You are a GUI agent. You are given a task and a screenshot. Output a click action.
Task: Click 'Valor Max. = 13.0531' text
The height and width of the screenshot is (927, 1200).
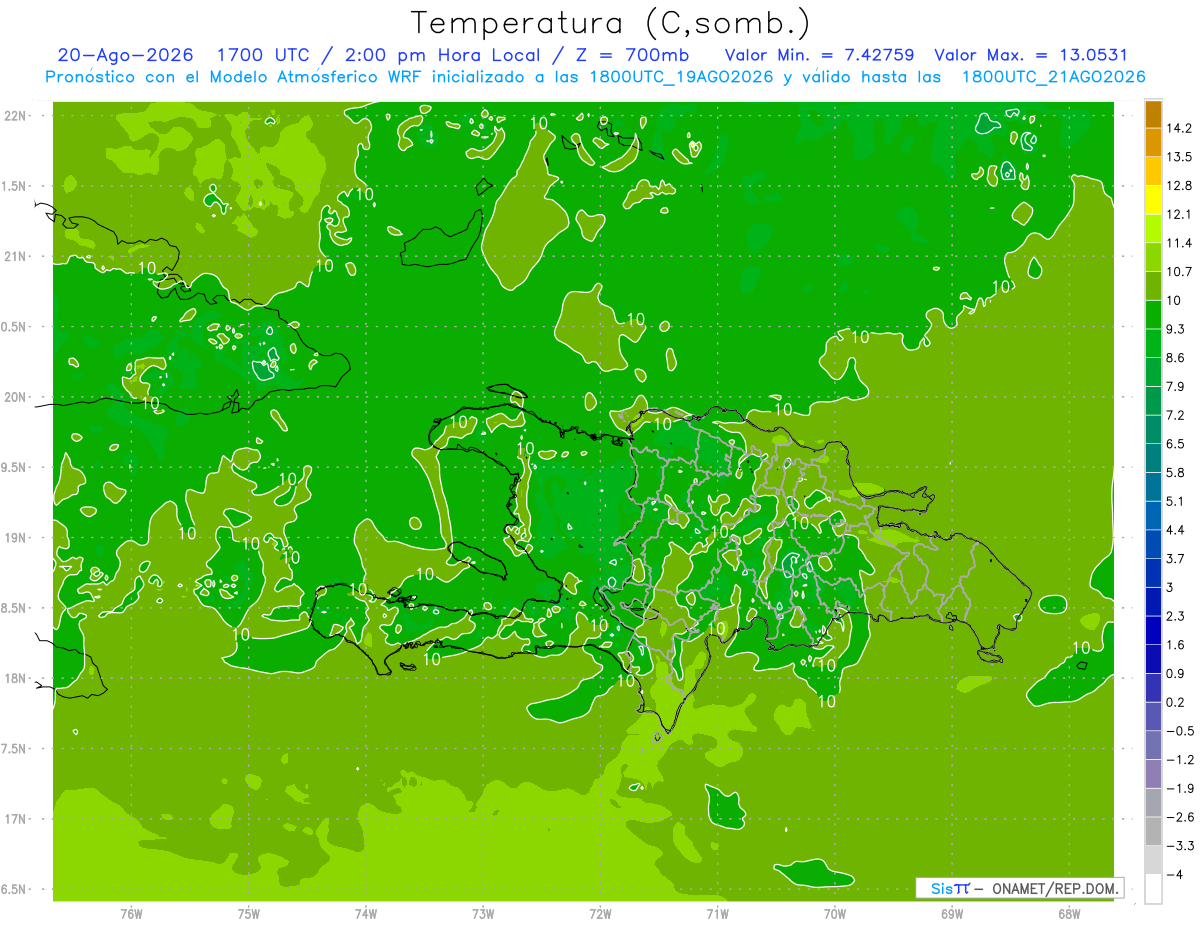pos(1030,55)
